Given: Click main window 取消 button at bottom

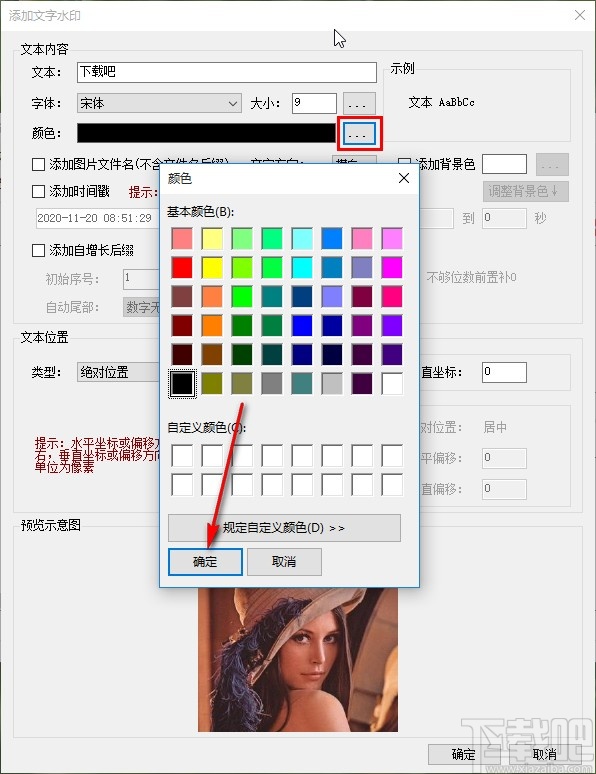Looking at the screenshot, I should (x=545, y=754).
